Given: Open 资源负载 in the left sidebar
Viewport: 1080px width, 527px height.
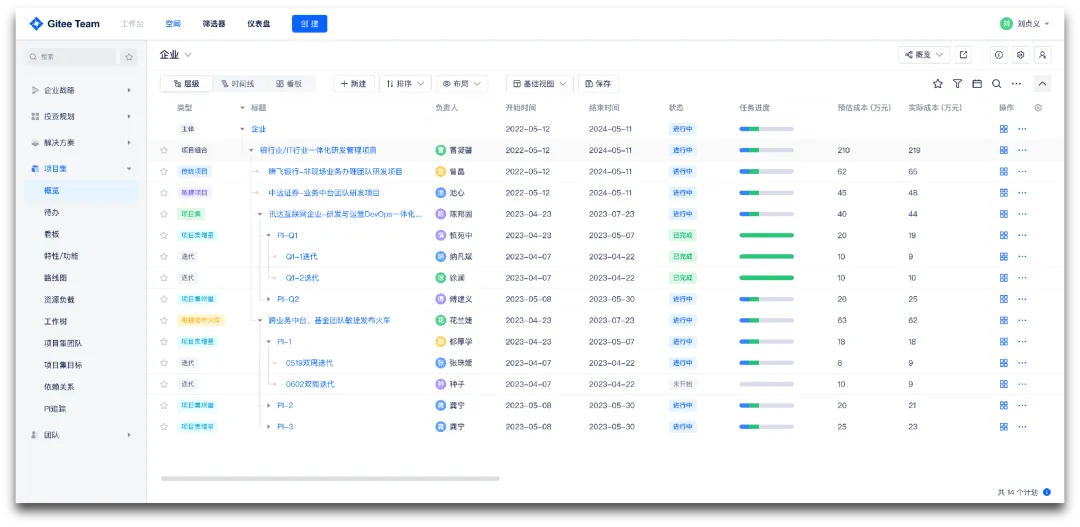Looking at the screenshot, I should click(x=59, y=300).
